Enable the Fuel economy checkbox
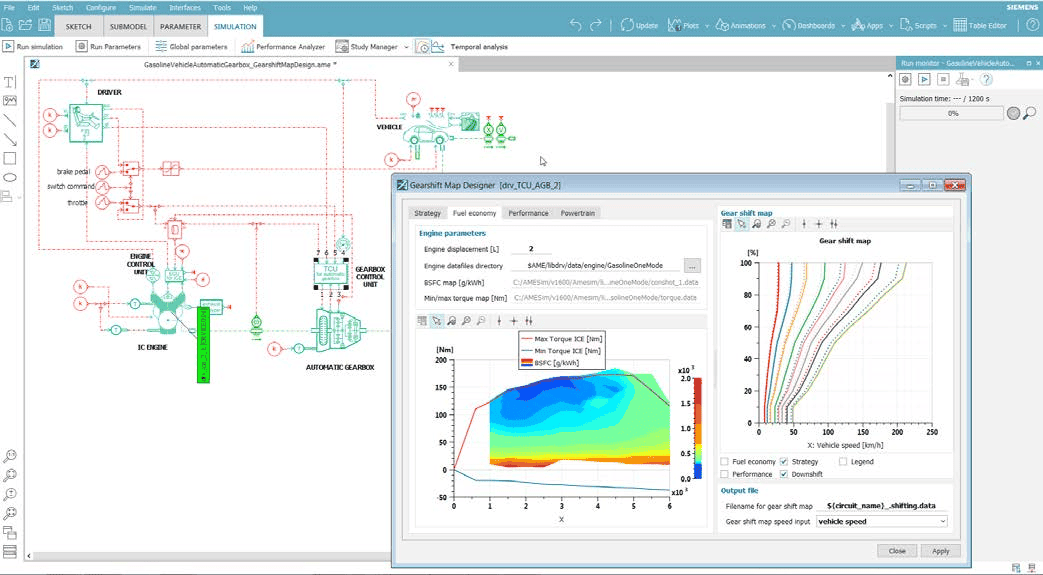The image size is (1043, 575). click(x=725, y=461)
